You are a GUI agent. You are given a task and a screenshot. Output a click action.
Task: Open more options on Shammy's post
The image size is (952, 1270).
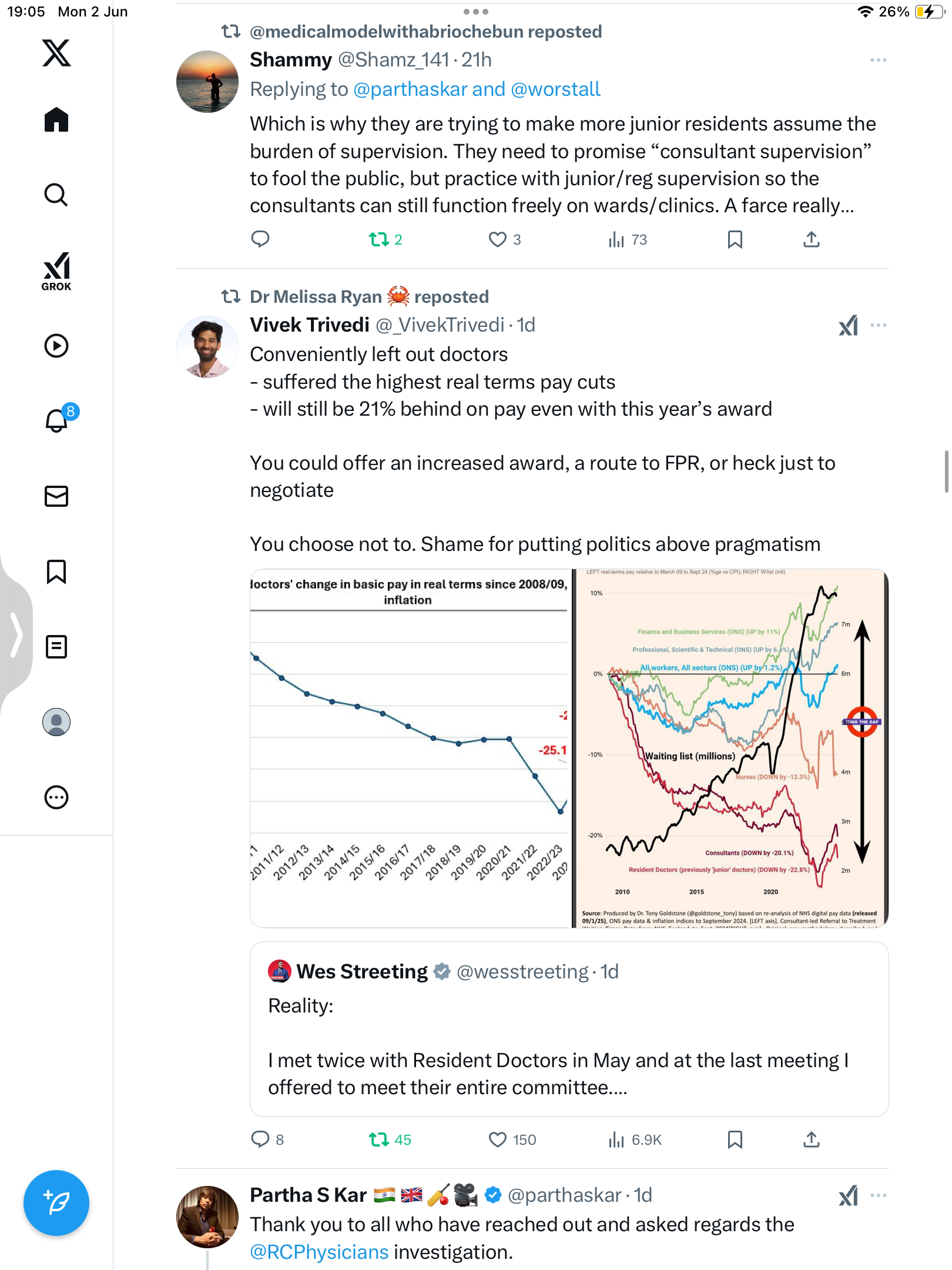878,60
